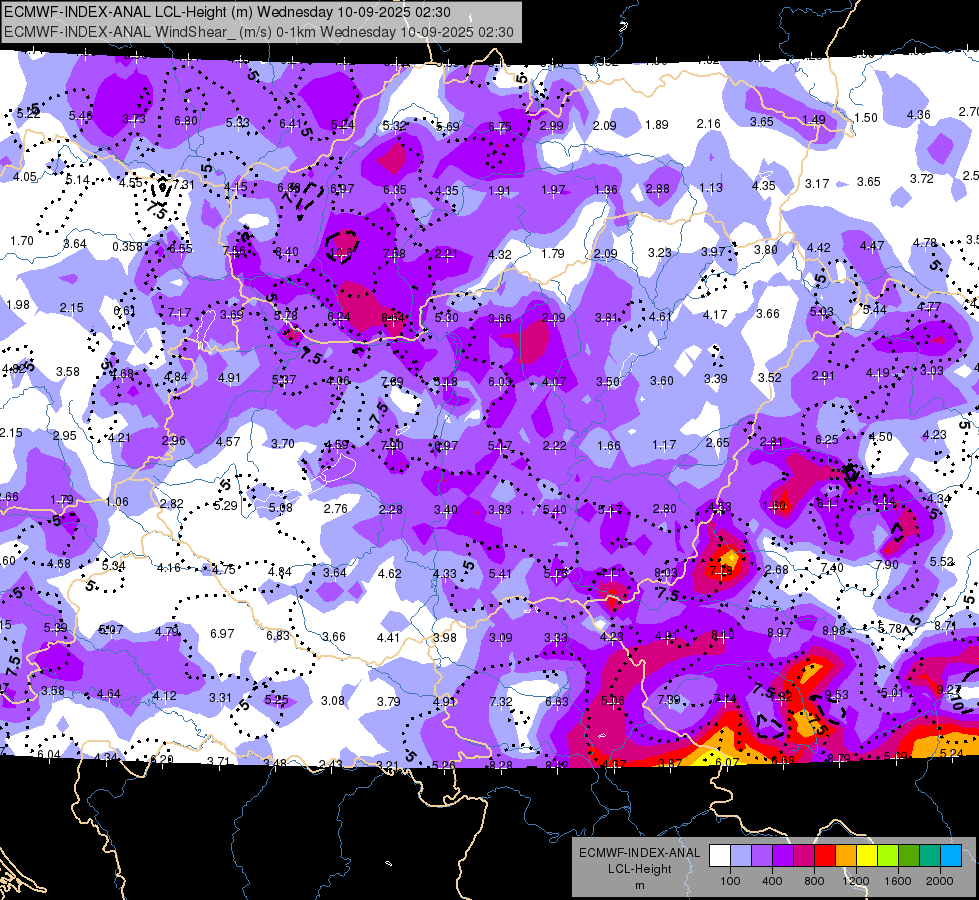Click the 2.65 map value
This screenshot has width=979, height=900.
pos(717,442)
